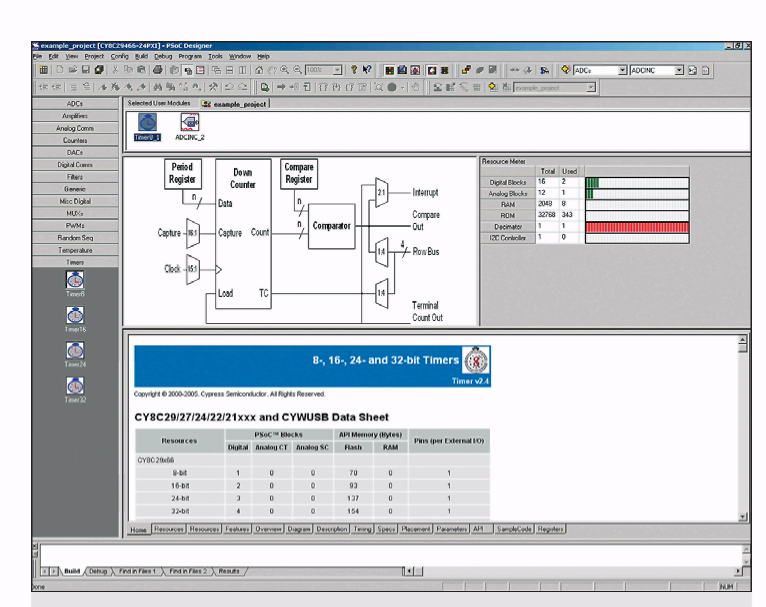Expand the ADCs module category
Image resolution: width=766 pixels, height=607 pixels.
tap(75, 104)
